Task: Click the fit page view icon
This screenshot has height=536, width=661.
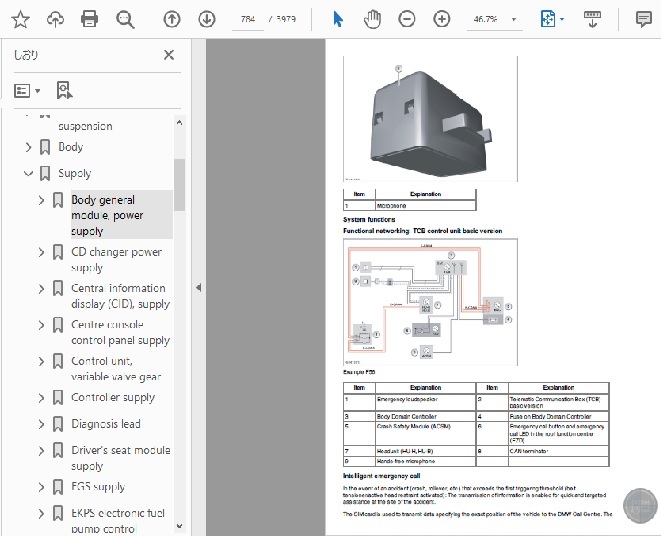Action: pyautogui.click(x=548, y=19)
